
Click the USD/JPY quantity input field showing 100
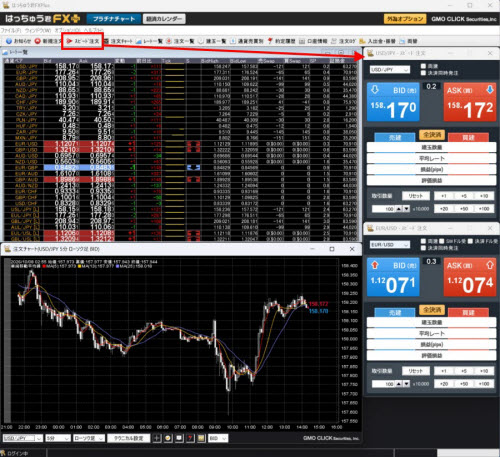coord(383,209)
